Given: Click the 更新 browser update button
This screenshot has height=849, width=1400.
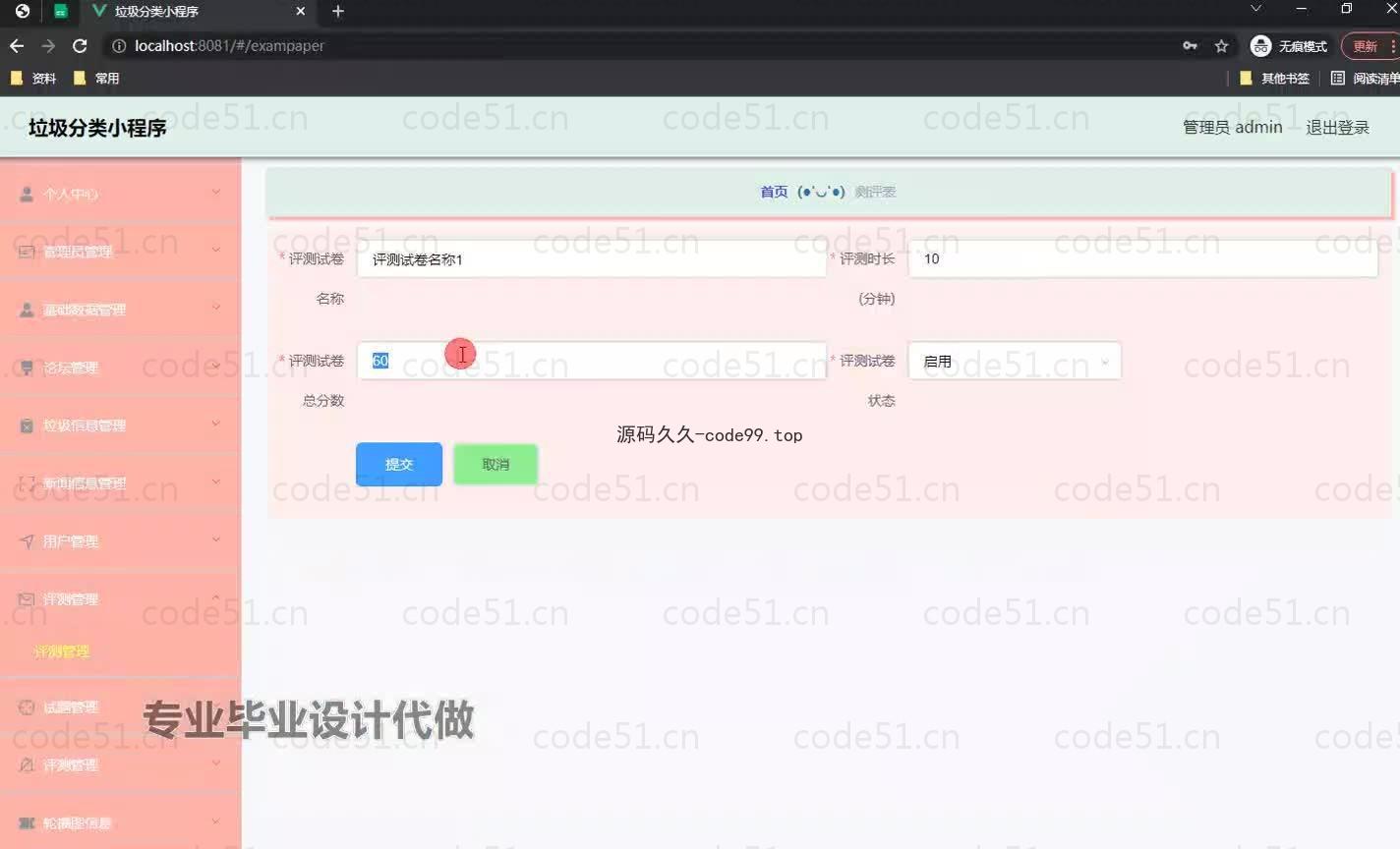Looking at the screenshot, I should point(1369,46).
